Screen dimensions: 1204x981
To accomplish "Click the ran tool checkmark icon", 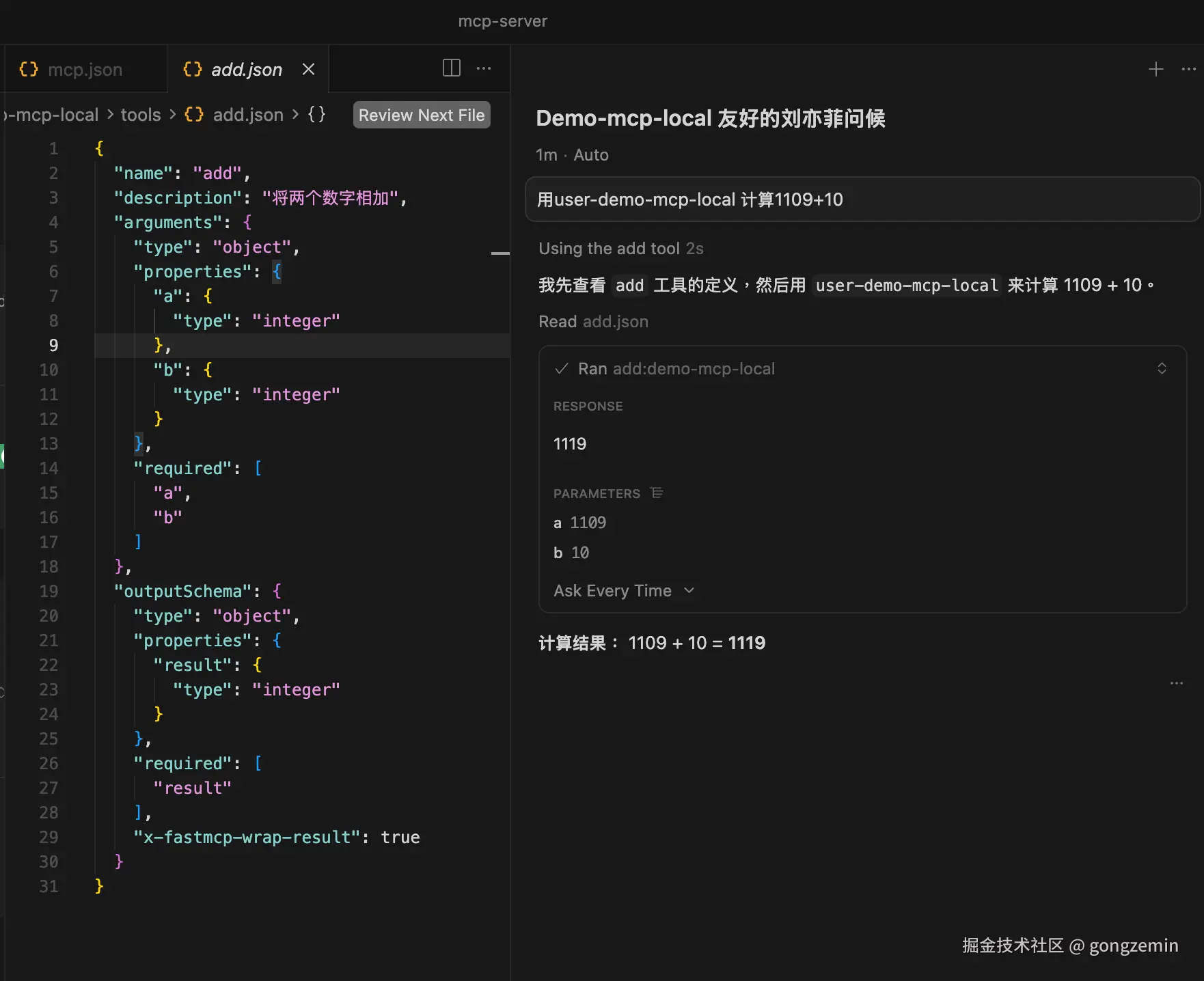I will [x=562, y=369].
